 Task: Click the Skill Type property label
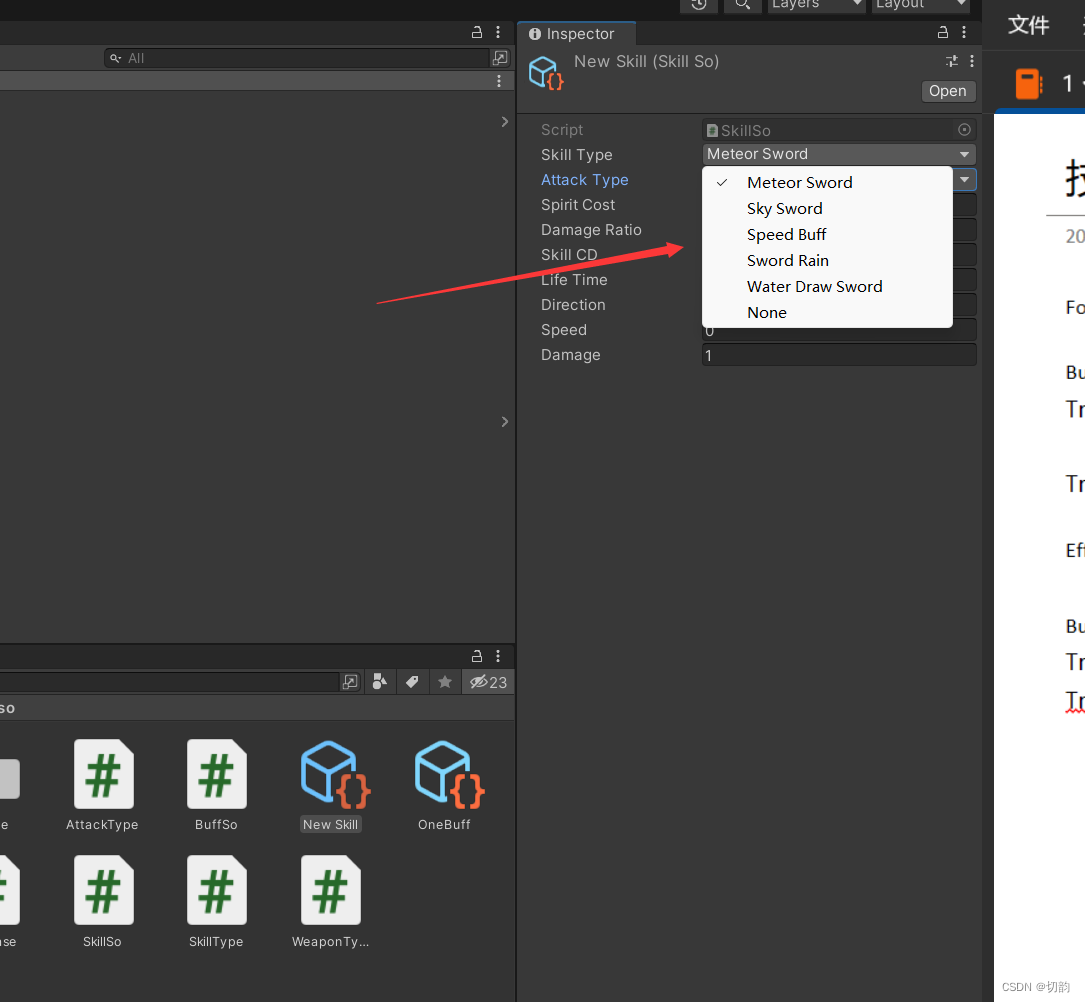pyautogui.click(x=576, y=155)
